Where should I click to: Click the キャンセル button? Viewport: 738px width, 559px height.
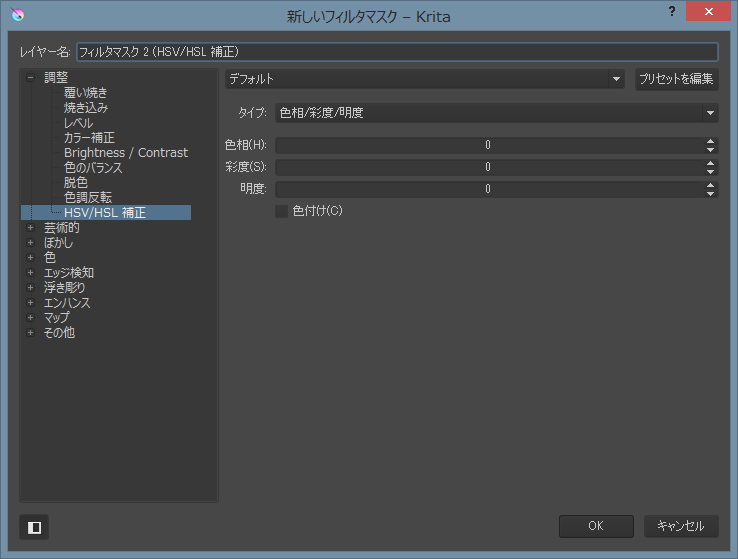681,526
